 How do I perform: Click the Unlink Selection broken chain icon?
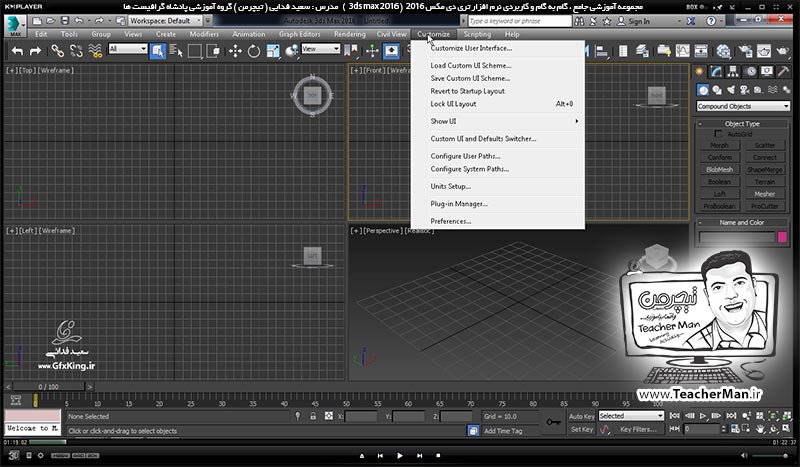pyautogui.click(x=76, y=51)
